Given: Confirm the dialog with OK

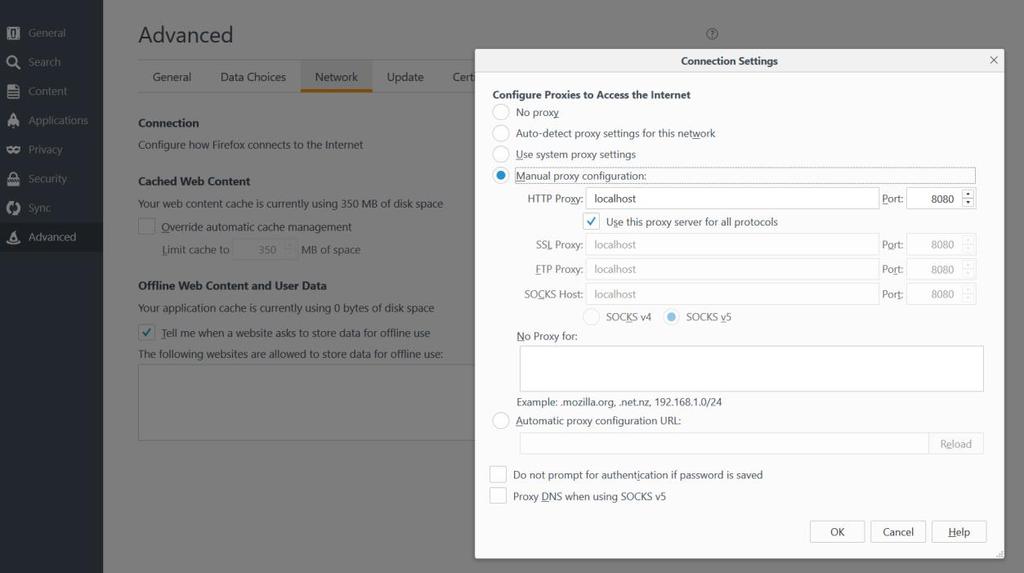Looking at the screenshot, I should coord(837,532).
